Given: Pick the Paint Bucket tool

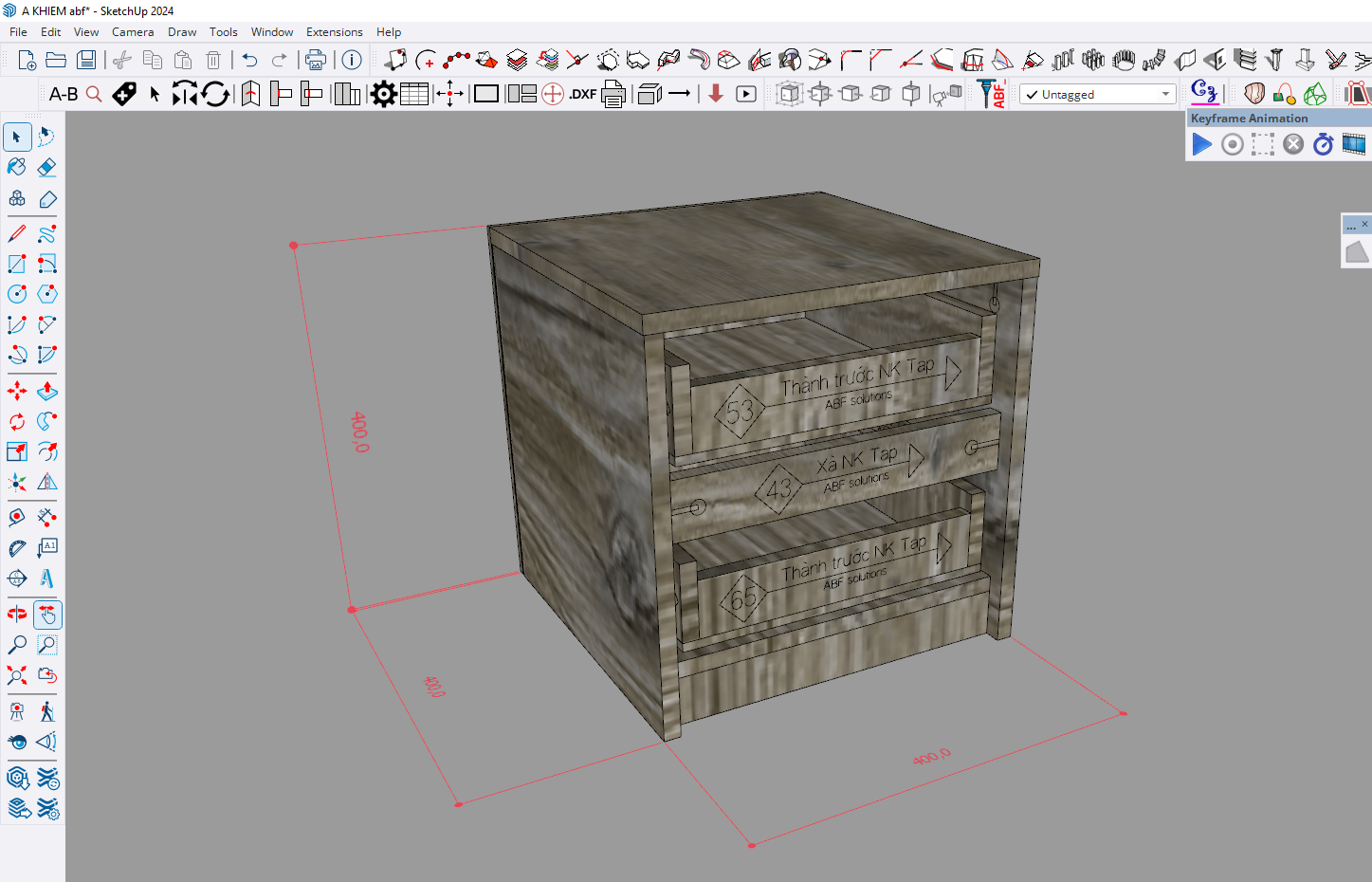Looking at the screenshot, I should 17,168.
